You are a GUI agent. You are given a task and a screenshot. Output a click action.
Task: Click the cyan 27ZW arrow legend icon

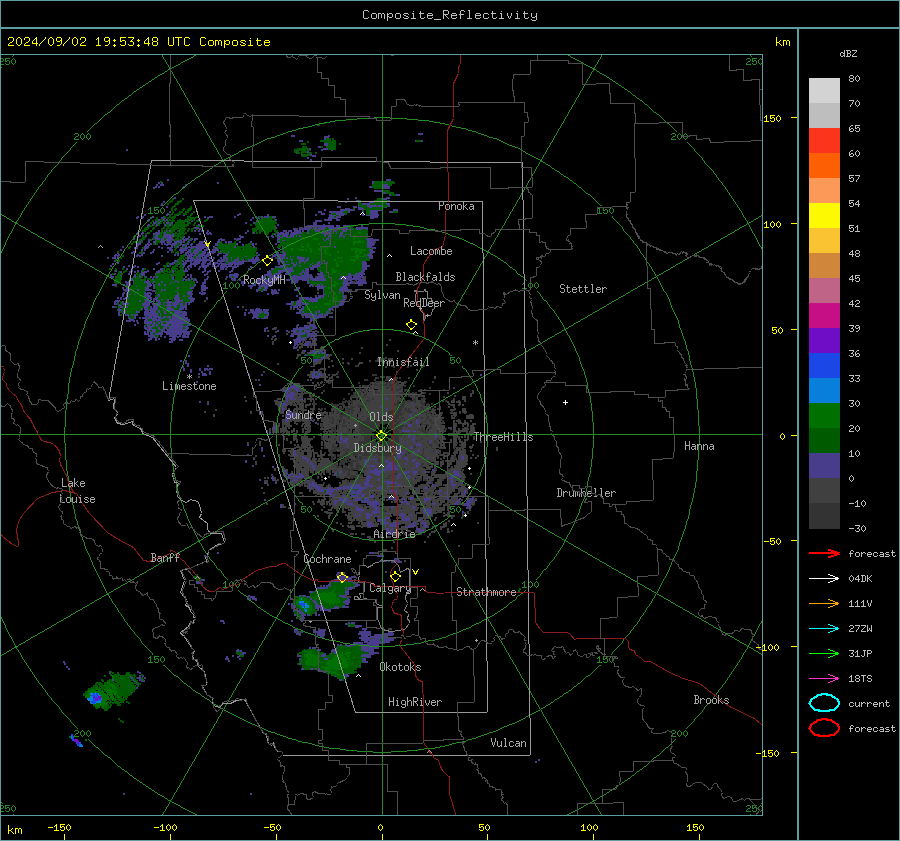(824, 629)
